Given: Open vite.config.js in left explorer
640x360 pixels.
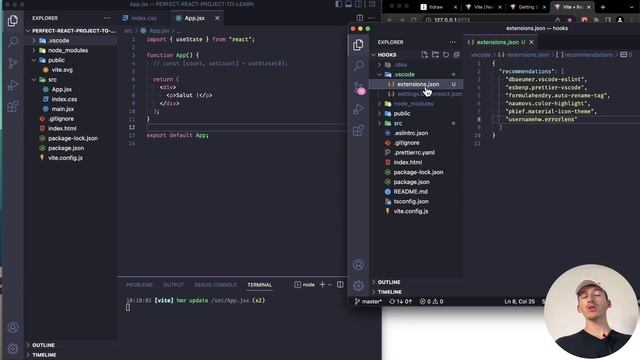Looking at the screenshot, I should coord(65,158).
